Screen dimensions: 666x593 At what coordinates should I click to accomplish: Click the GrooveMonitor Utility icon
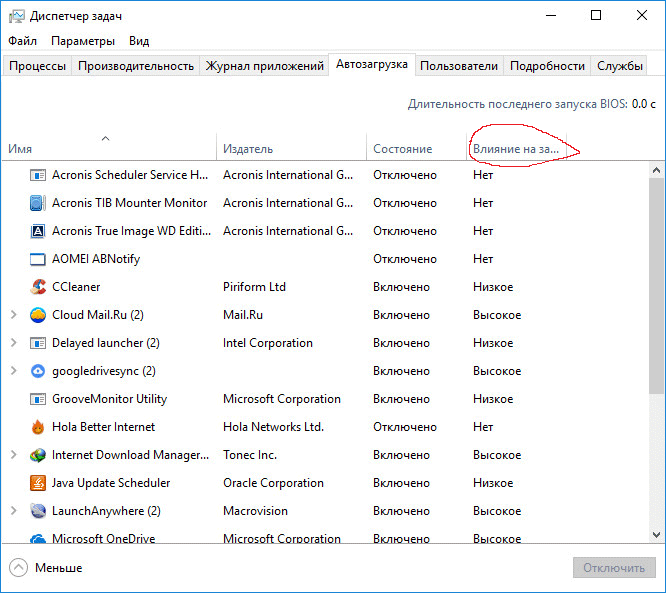pos(38,399)
